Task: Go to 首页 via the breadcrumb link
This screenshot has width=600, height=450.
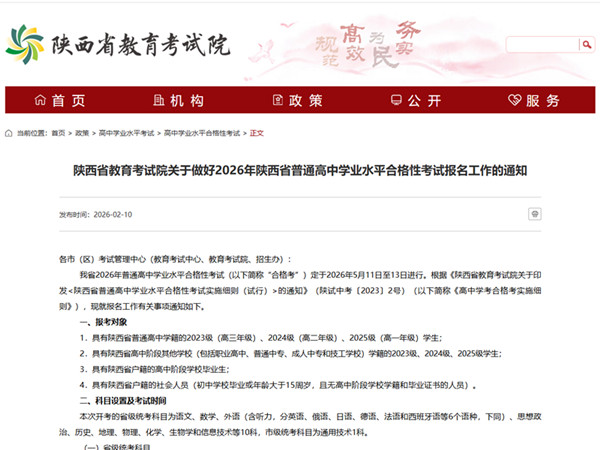Action: click(58, 133)
